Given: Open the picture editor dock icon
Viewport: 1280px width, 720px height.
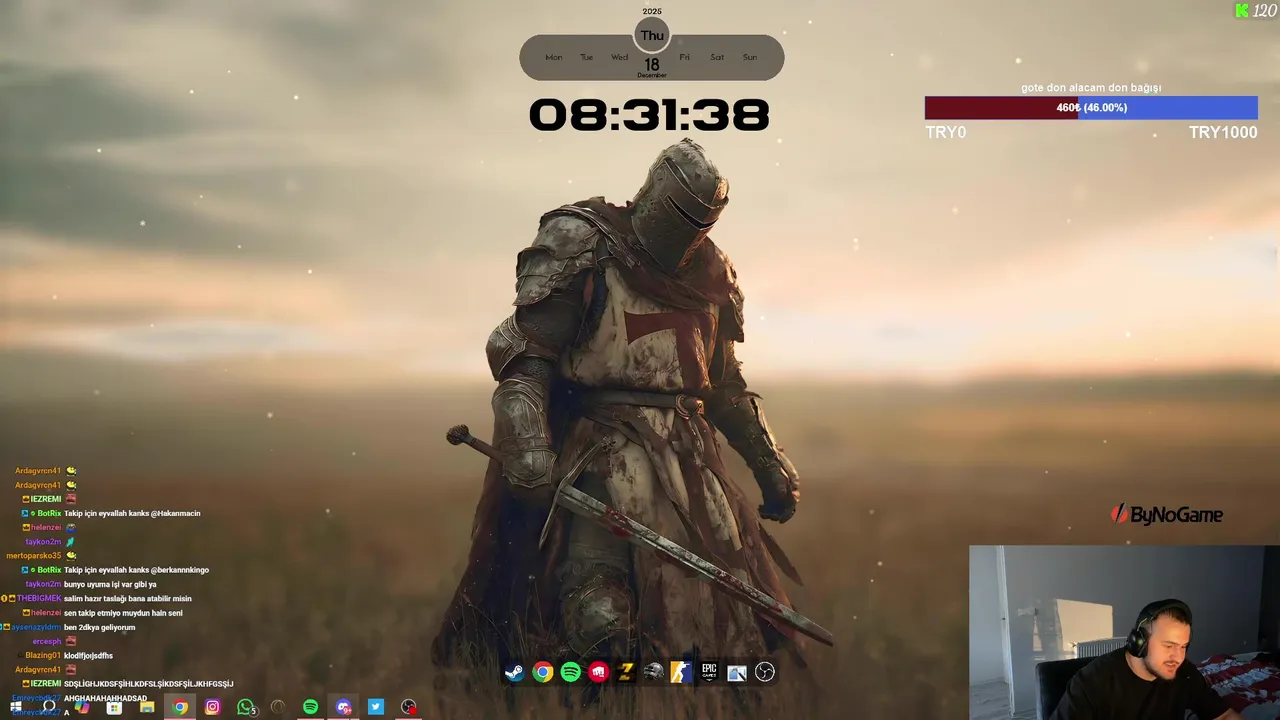Looking at the screenshot, I should pos(737,672).
